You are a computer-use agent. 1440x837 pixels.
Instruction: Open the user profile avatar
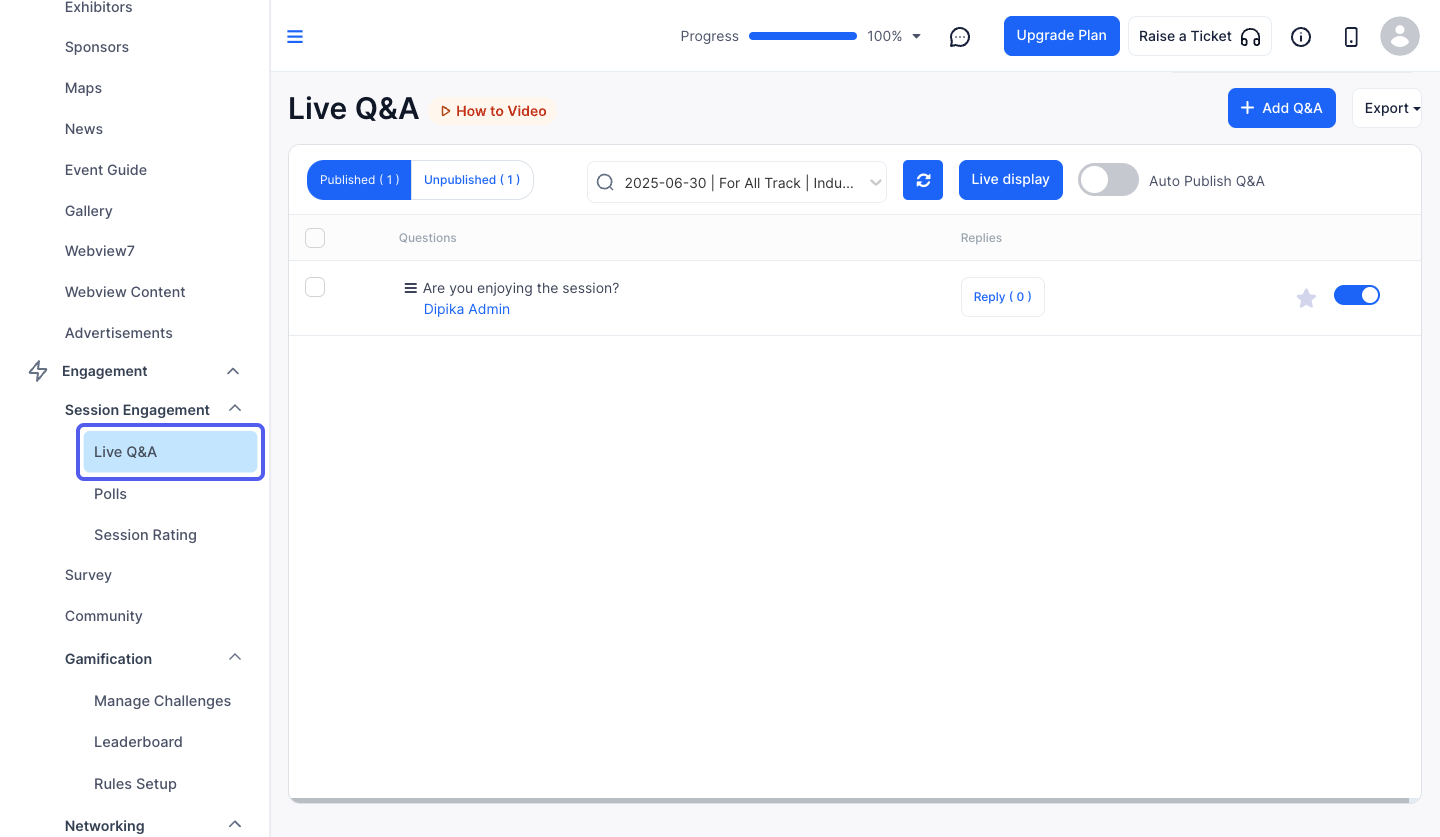click(1400, 36)
